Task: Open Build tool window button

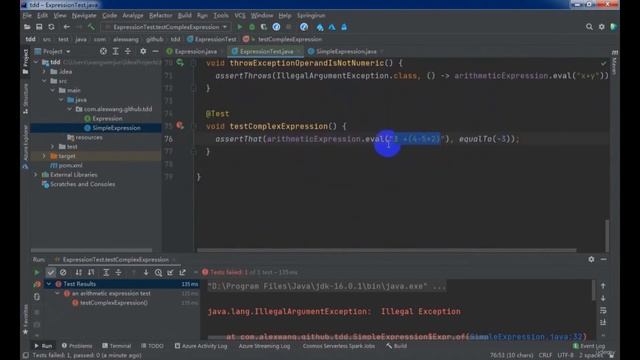Action: (397, 346)
